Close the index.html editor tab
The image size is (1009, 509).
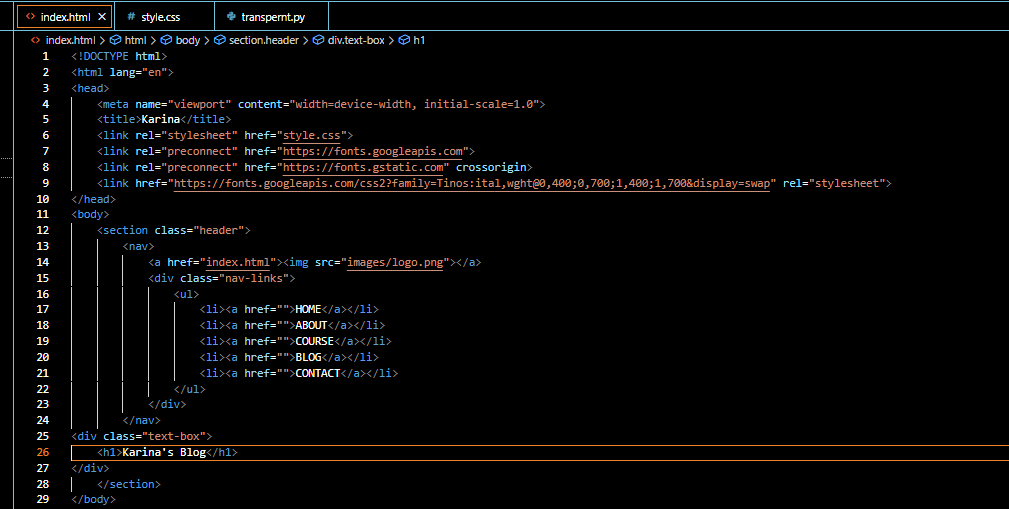click(x=102, y=17)
